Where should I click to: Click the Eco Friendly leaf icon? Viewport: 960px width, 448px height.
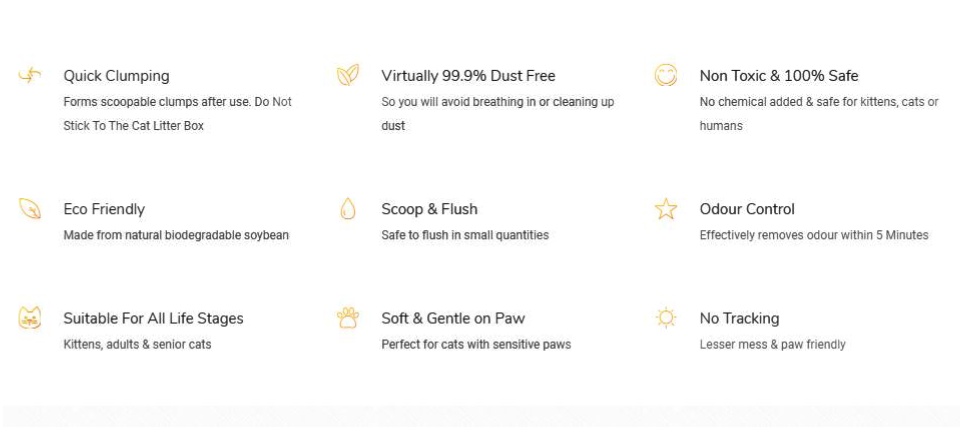[30, 209]
